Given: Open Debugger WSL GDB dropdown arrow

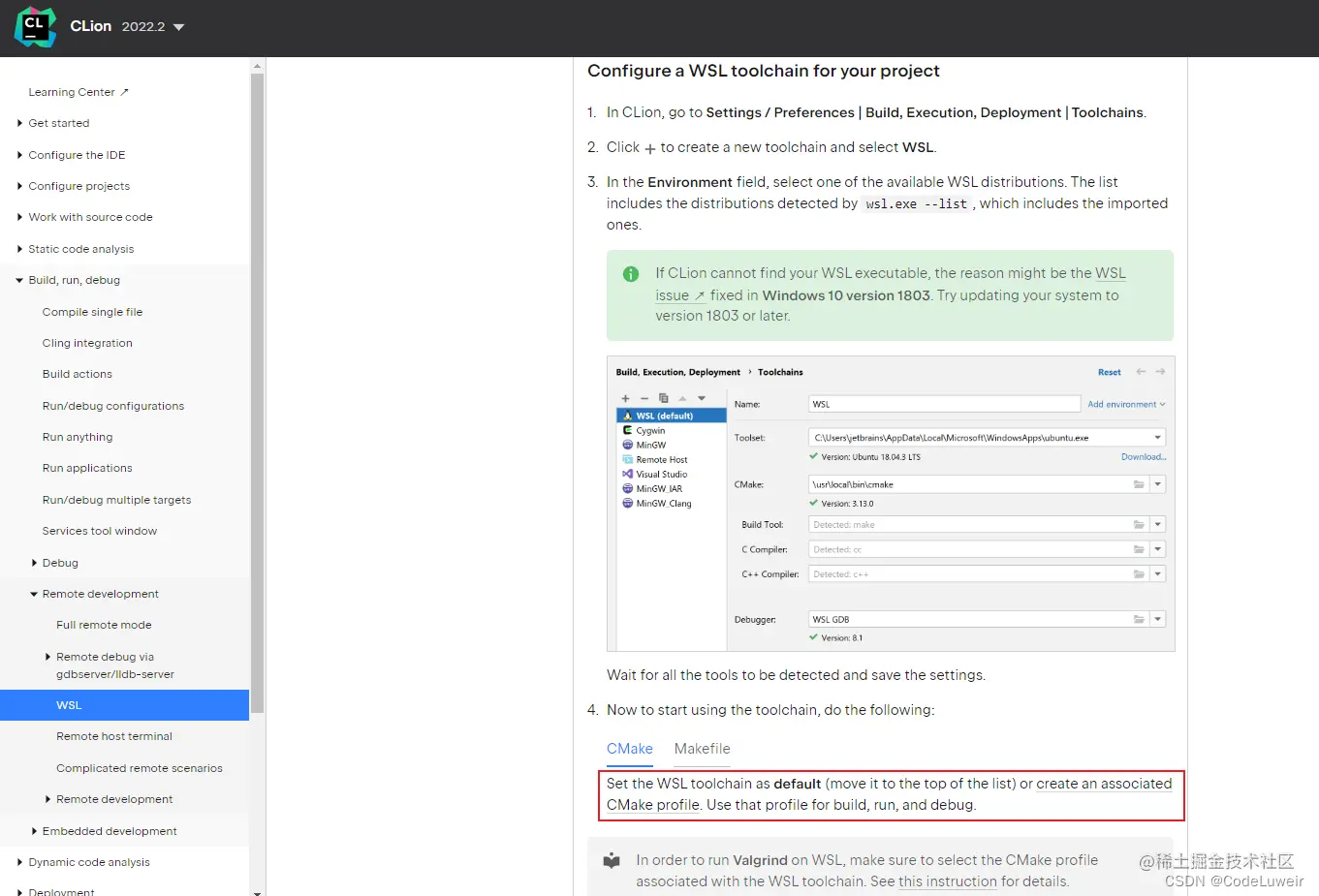Looking at the screenshot, I should pos(1157,619).
